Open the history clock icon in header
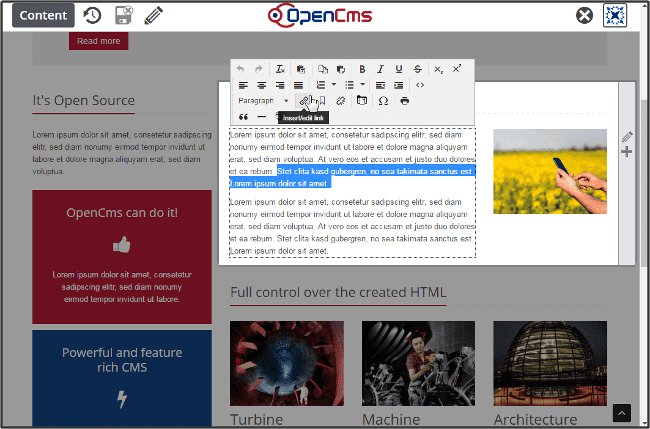650x429 pixels. tap(92, 15)
